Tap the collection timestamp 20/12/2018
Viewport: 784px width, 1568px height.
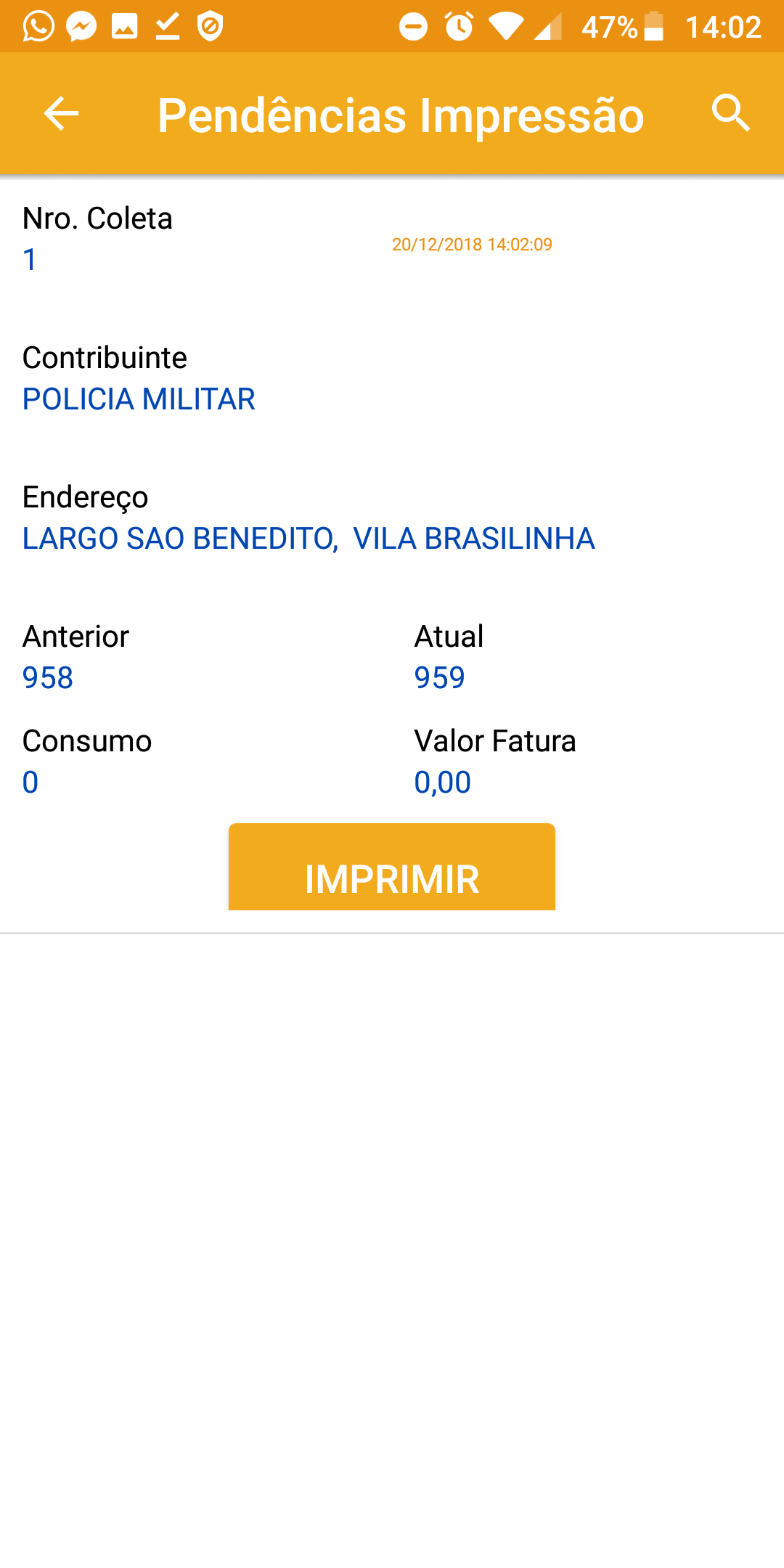click(x=472, y=245)
